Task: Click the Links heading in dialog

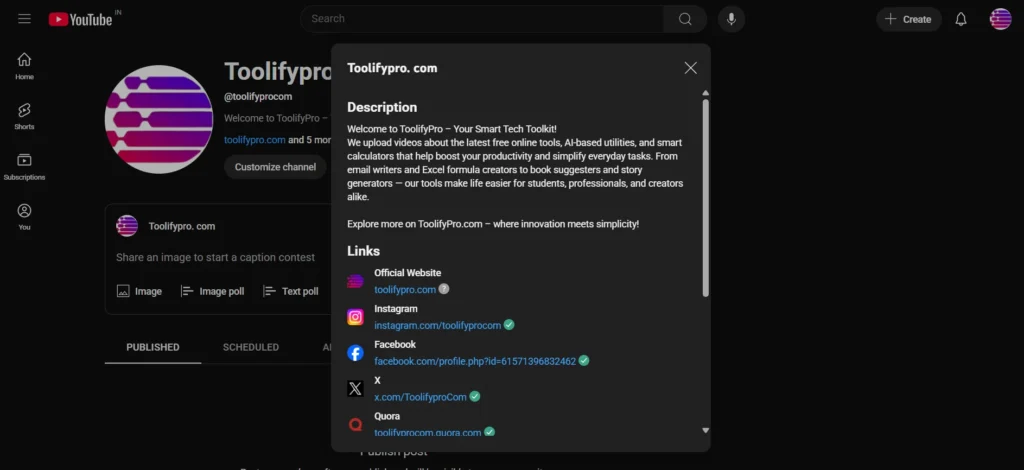Action: [x=363, y=251]
